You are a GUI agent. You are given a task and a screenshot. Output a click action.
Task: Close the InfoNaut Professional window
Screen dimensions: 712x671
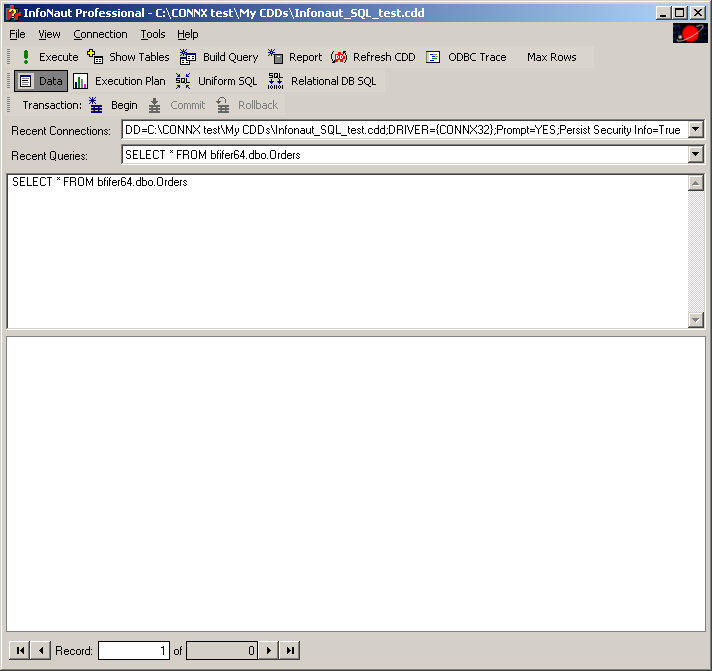[697, 13]
